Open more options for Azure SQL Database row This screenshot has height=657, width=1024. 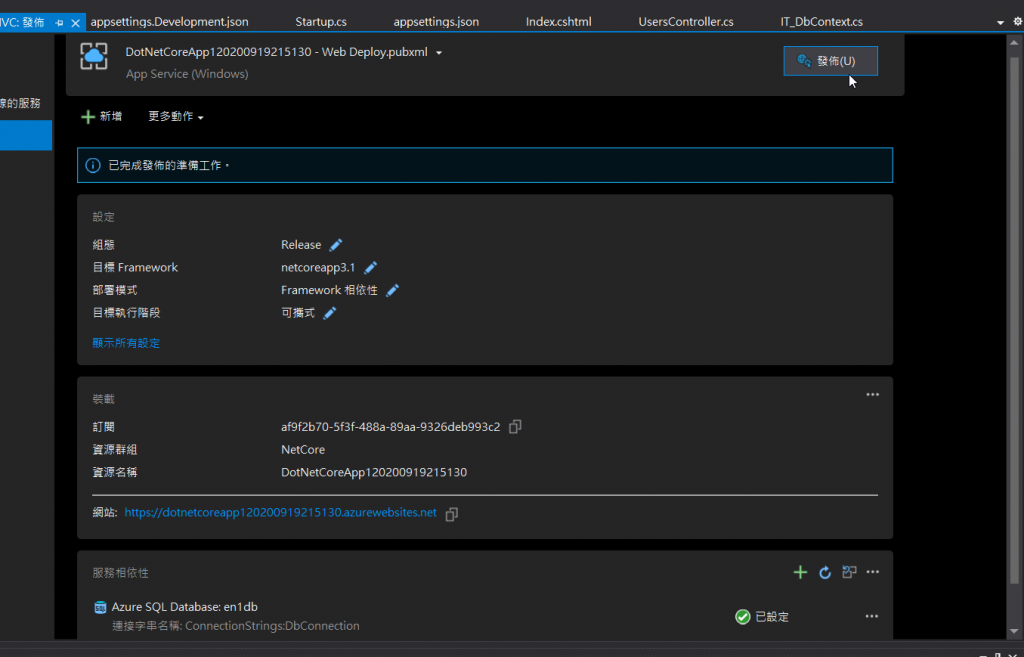(871, 617)
